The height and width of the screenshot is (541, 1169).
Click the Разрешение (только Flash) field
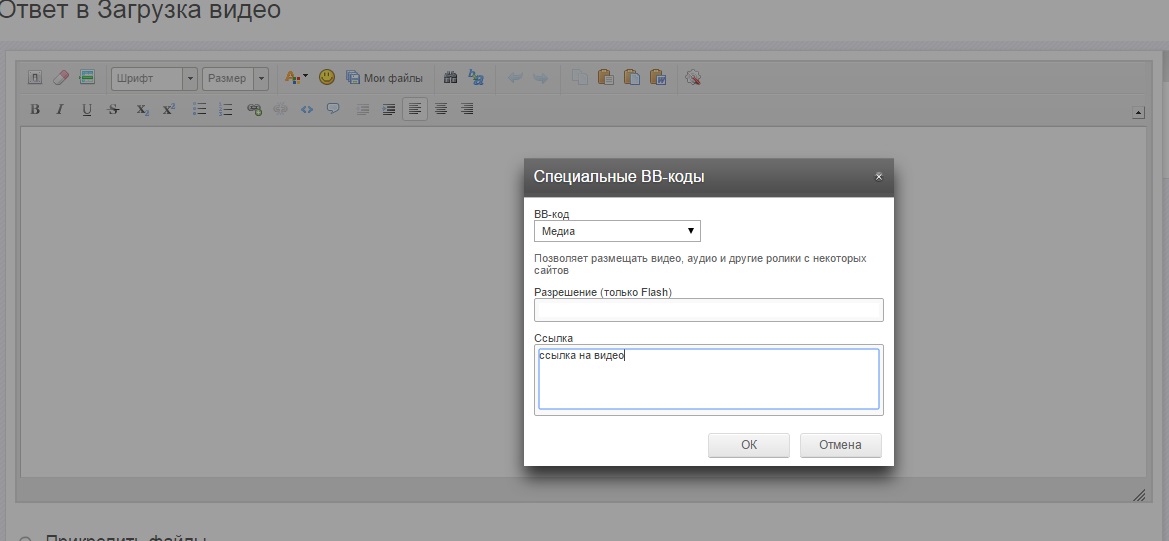coord(709,310)
